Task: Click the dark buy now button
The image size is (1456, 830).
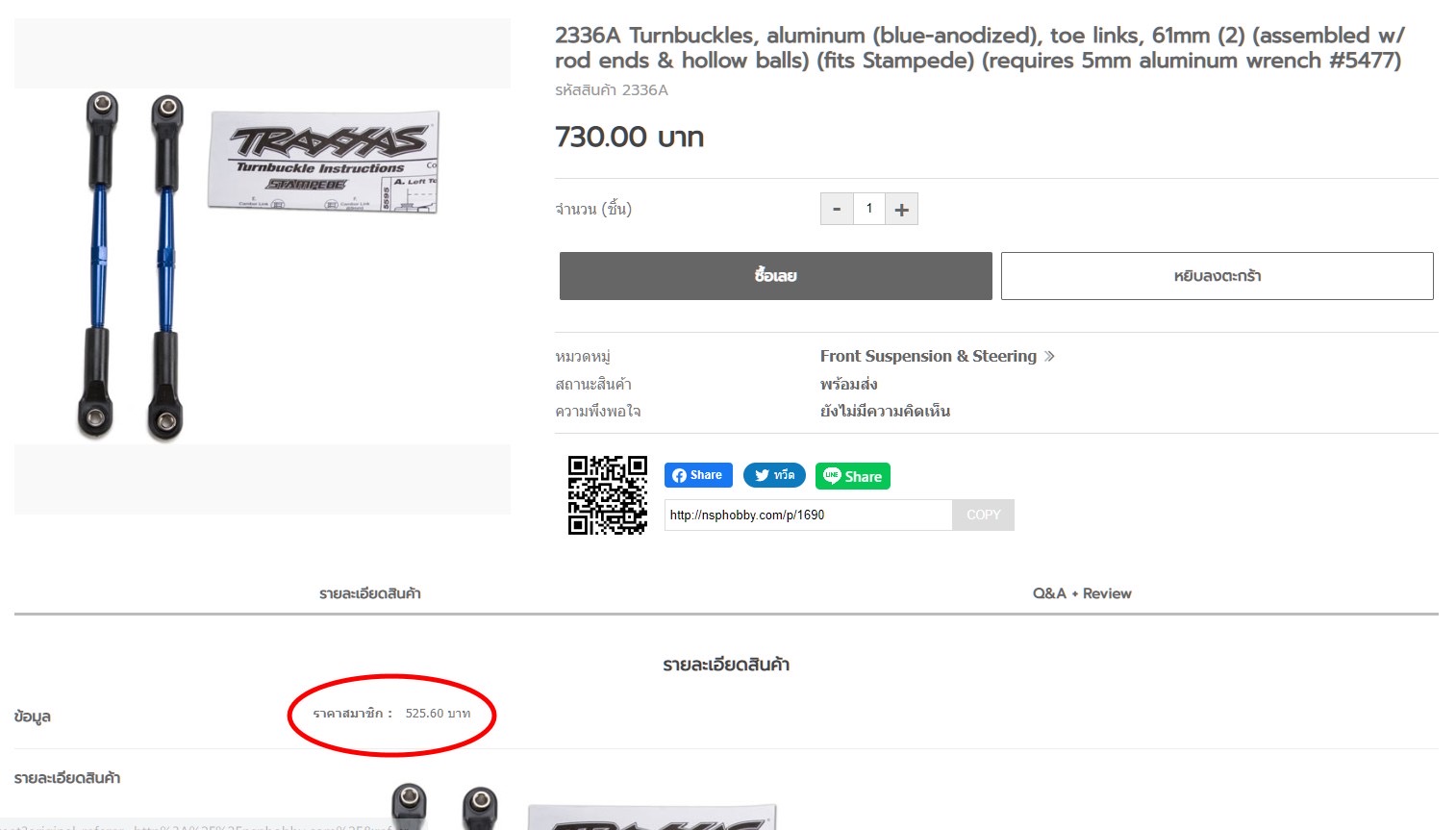Action: (775, 276)
